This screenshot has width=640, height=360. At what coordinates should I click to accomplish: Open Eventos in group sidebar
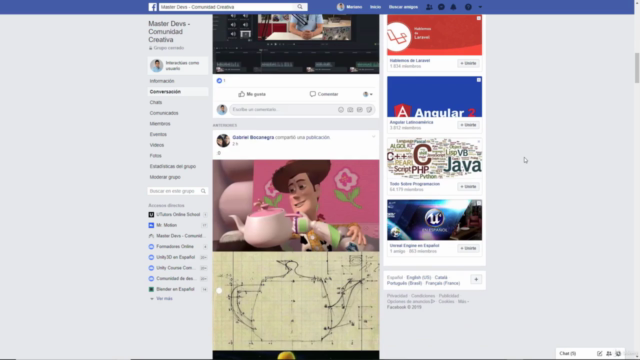click(x=158, y=134)
